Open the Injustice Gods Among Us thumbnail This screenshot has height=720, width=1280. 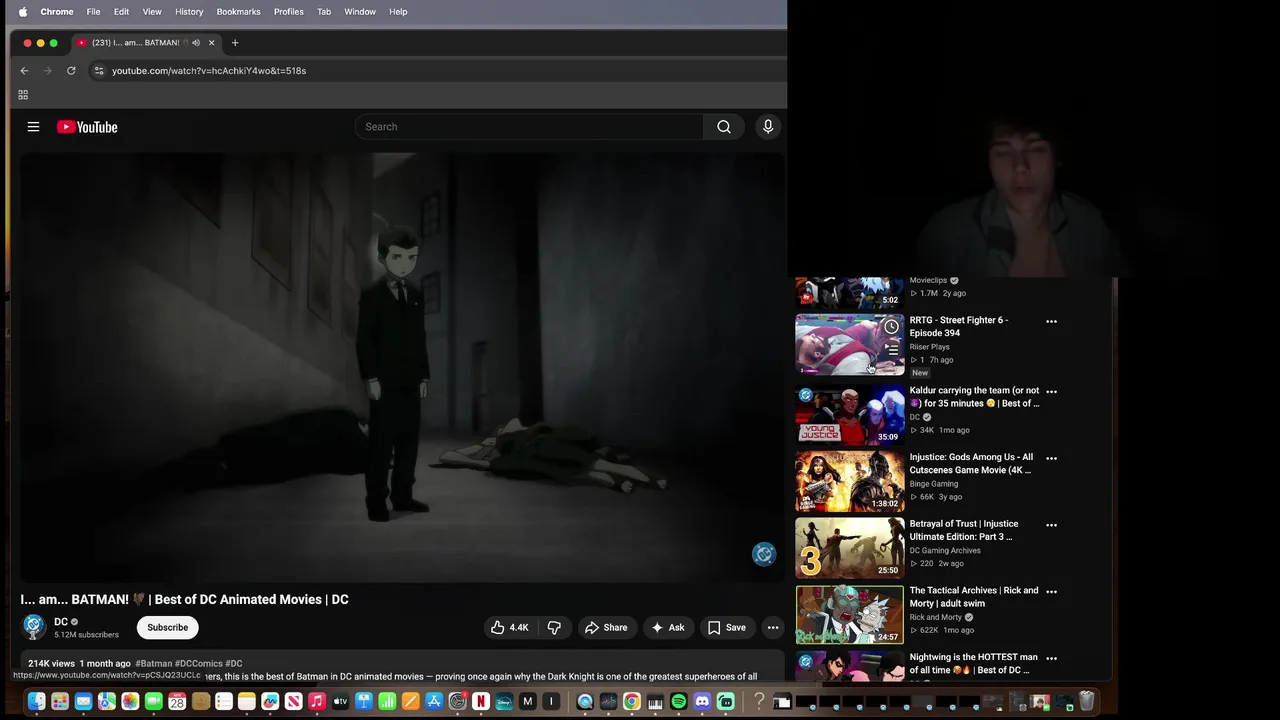[x=849, y=481]
